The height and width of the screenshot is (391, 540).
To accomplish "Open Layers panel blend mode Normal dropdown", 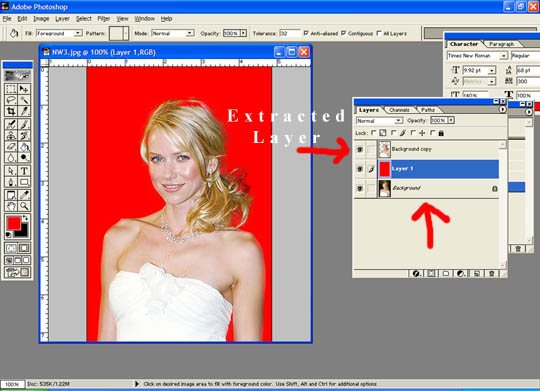I will [x=398, y=121].
